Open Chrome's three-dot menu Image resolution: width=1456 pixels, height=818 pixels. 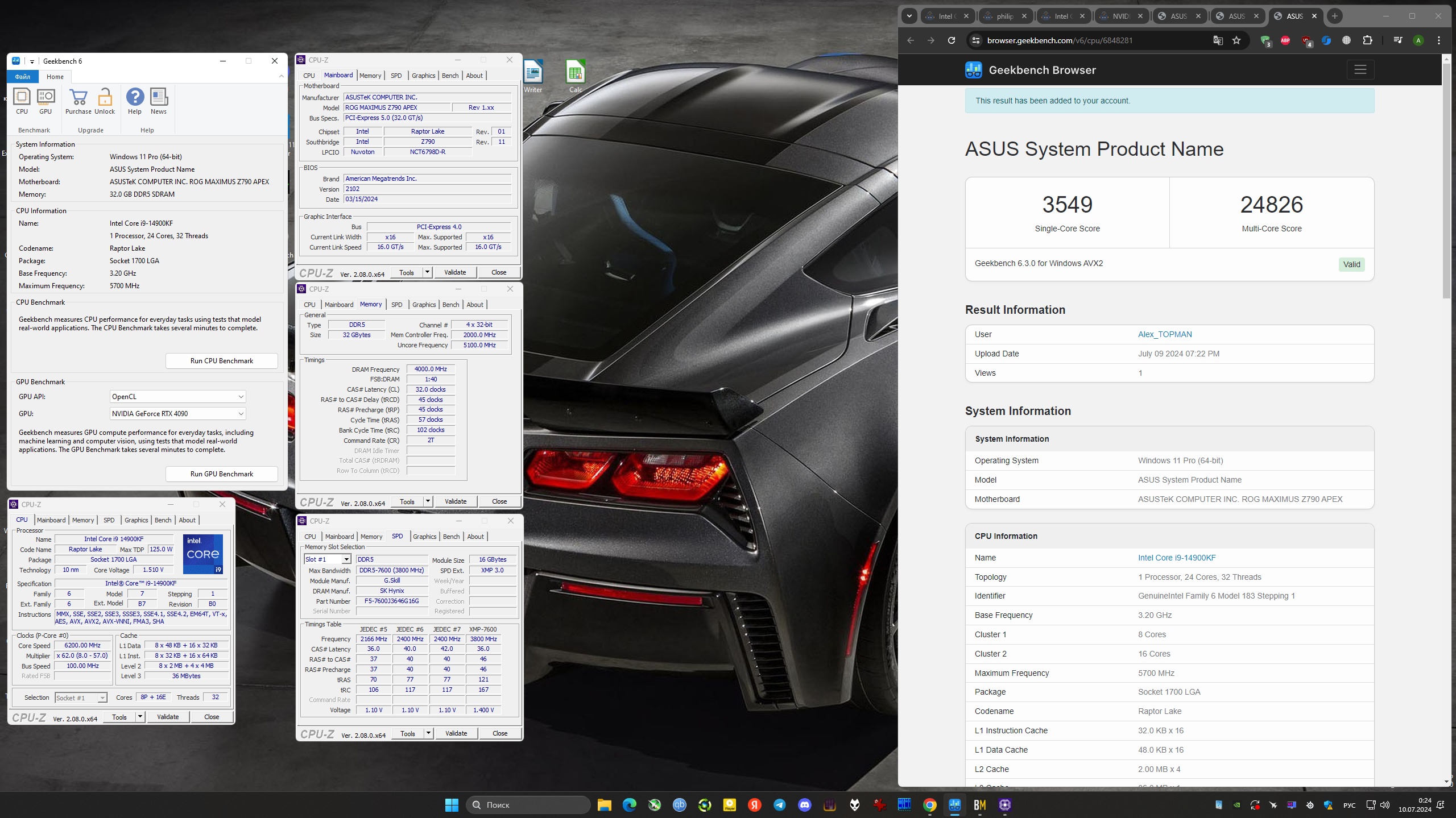click(1439, 40)
